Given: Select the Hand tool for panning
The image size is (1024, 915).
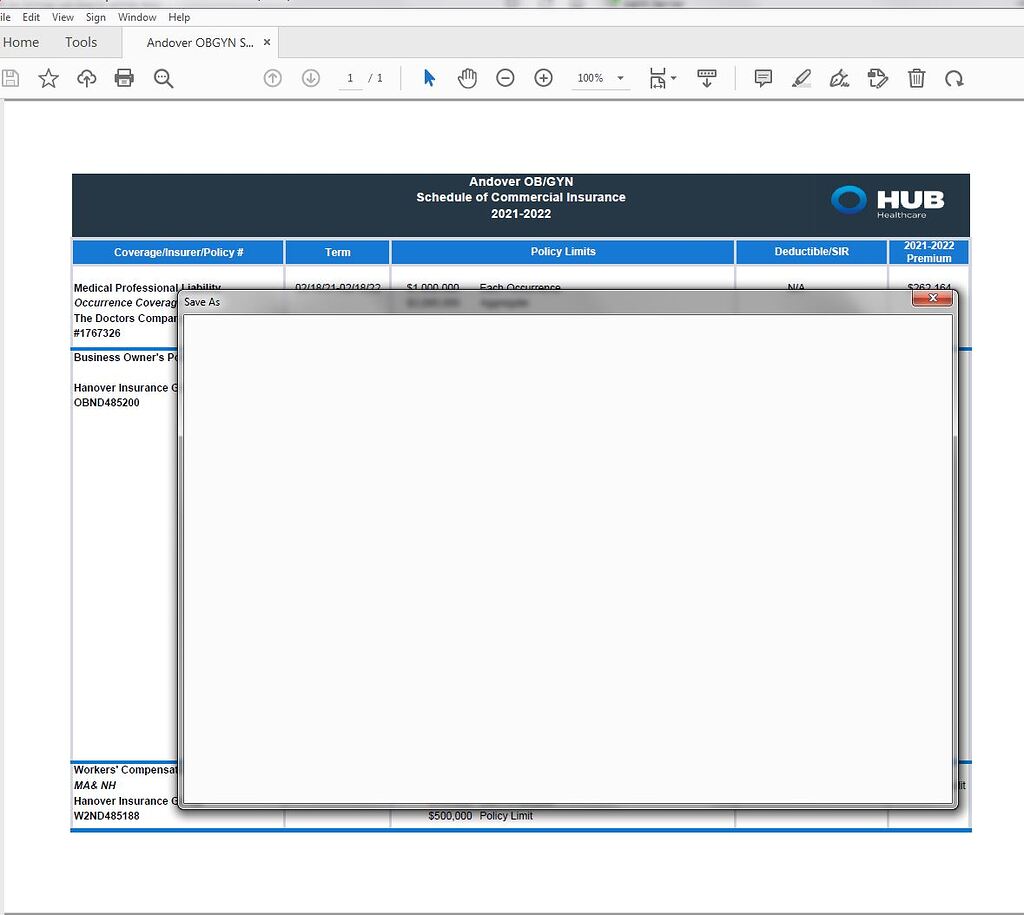Looking at the screenshot, I should [467, 78].
